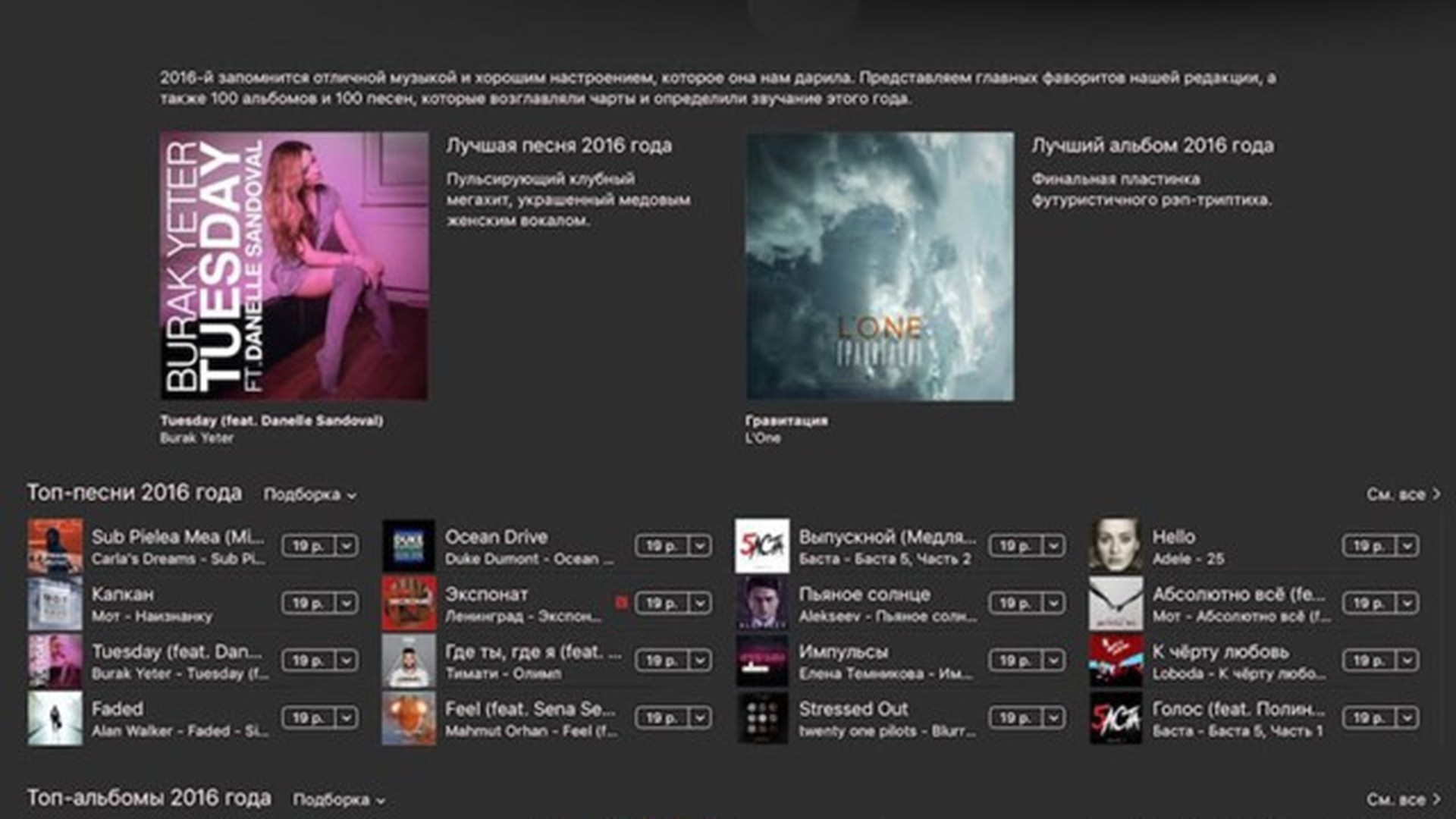1456x819 pixels.
Task: Select the Выпускной song artwork
Action: tap(762, 546)
